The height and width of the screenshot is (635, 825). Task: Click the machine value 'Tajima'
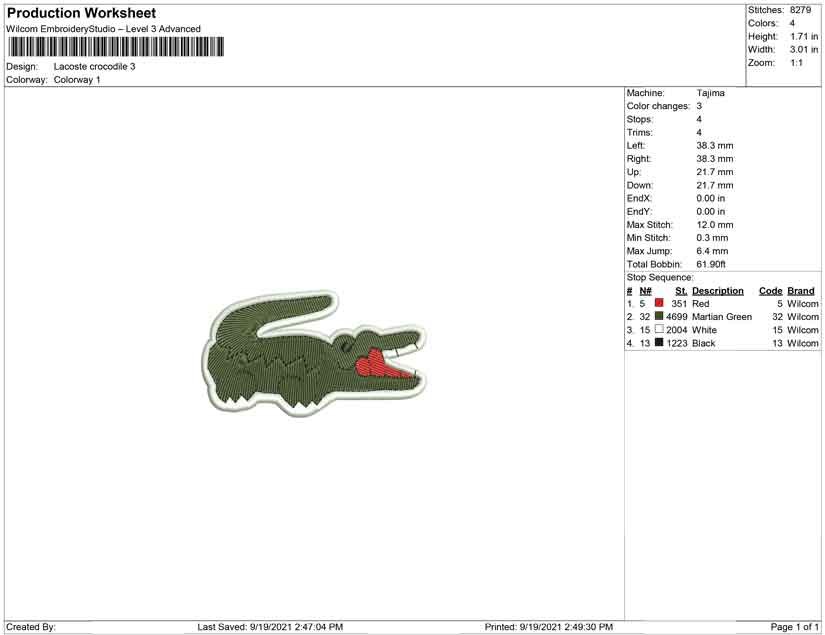click(x=711, y=93)
